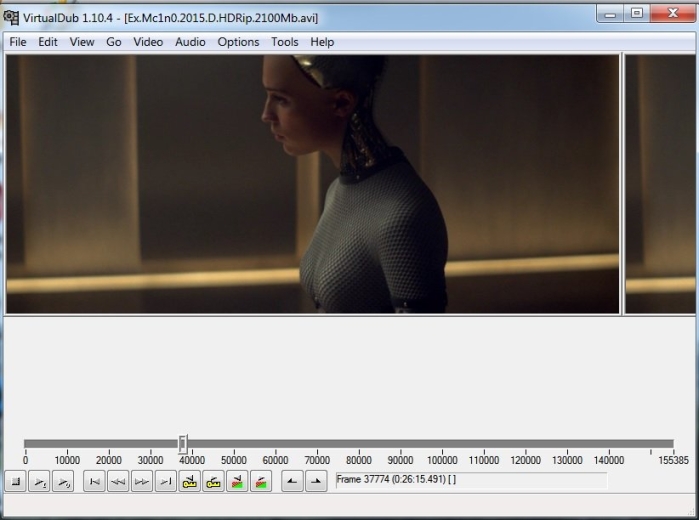Image resolution: width=699 pixels, height=520 pixels.
Task: Step backward one frame
Action: (x=118, y=482)
